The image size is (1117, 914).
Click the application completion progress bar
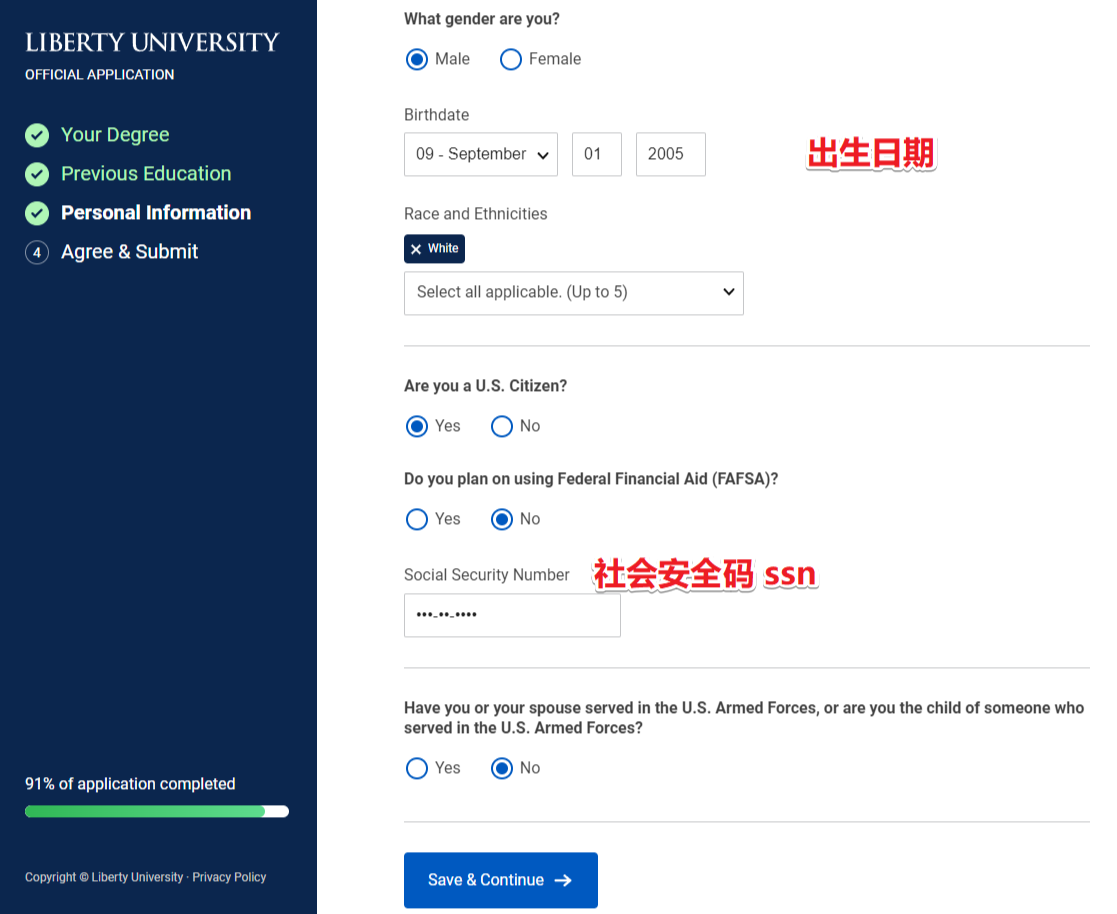157,811
